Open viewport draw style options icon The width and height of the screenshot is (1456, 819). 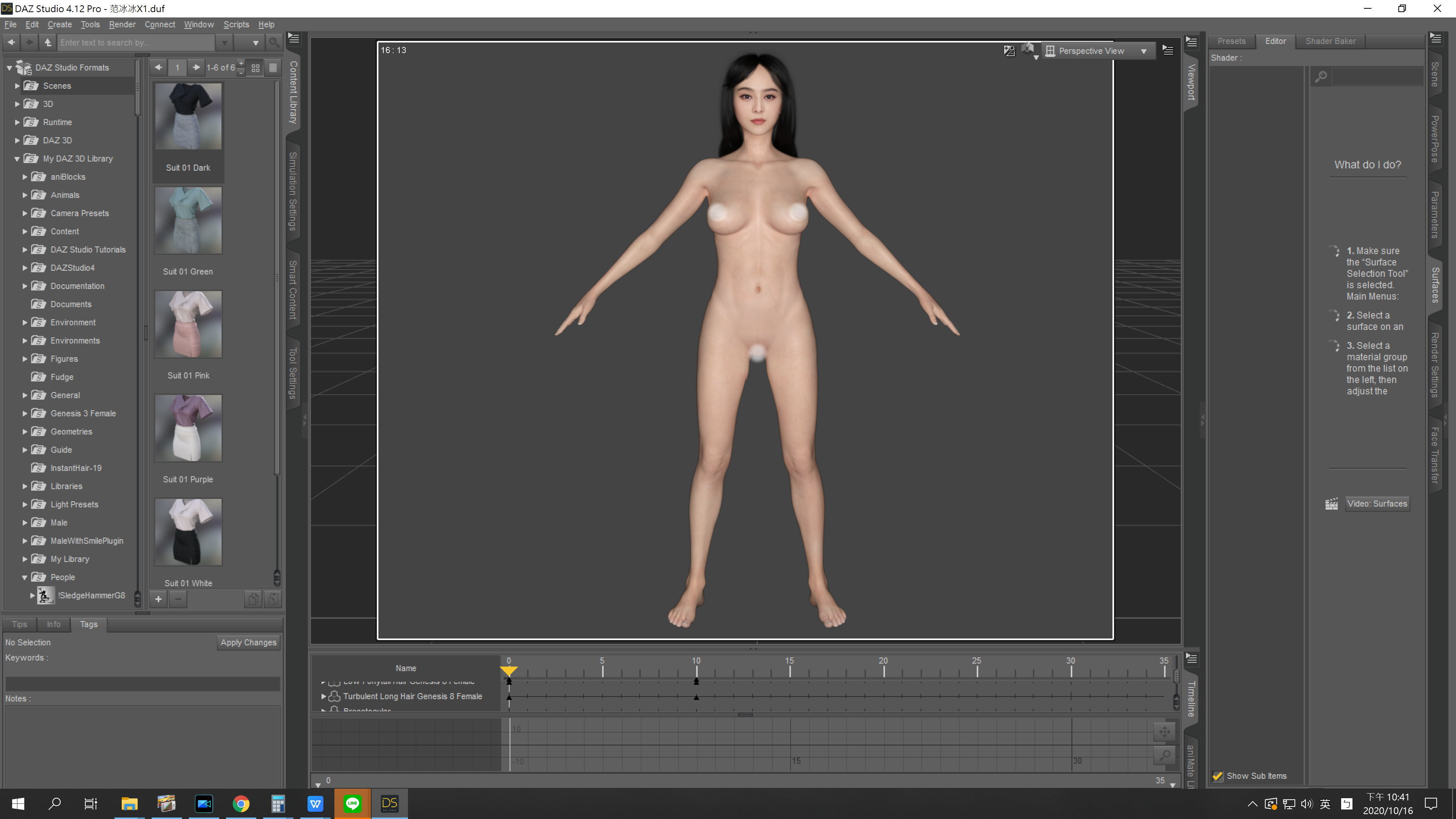point(1009,51)
